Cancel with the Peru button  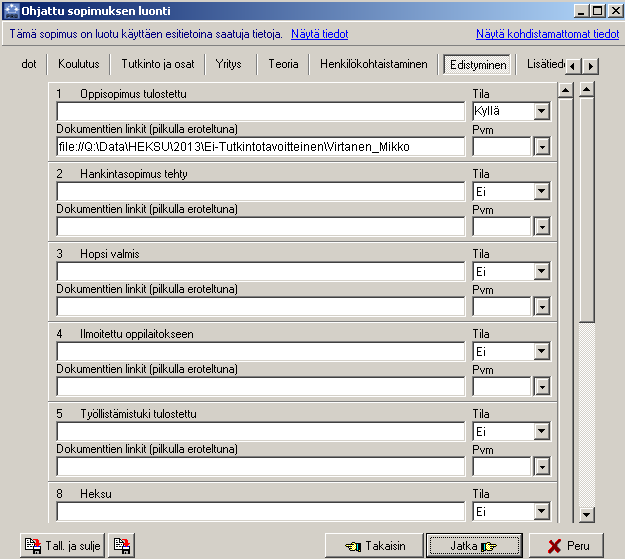click(566, 545)
